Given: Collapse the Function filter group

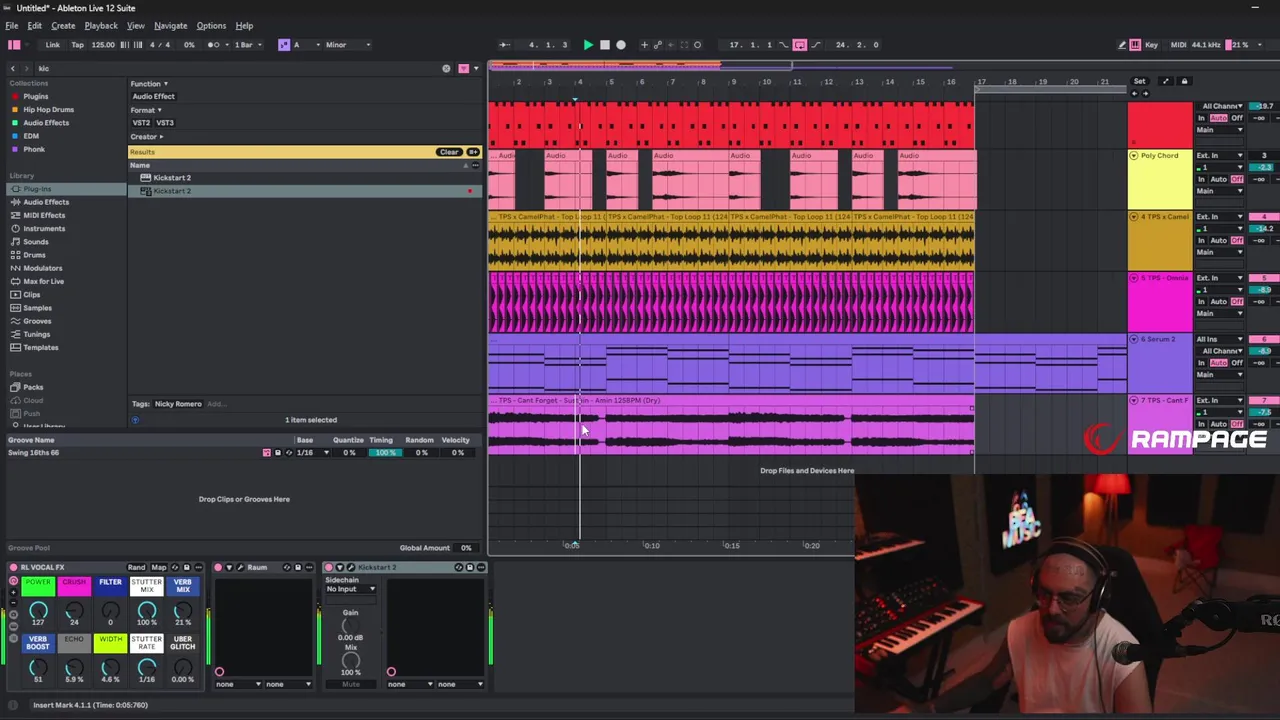Looking at the screenshot, I should (x=149, y=84).
